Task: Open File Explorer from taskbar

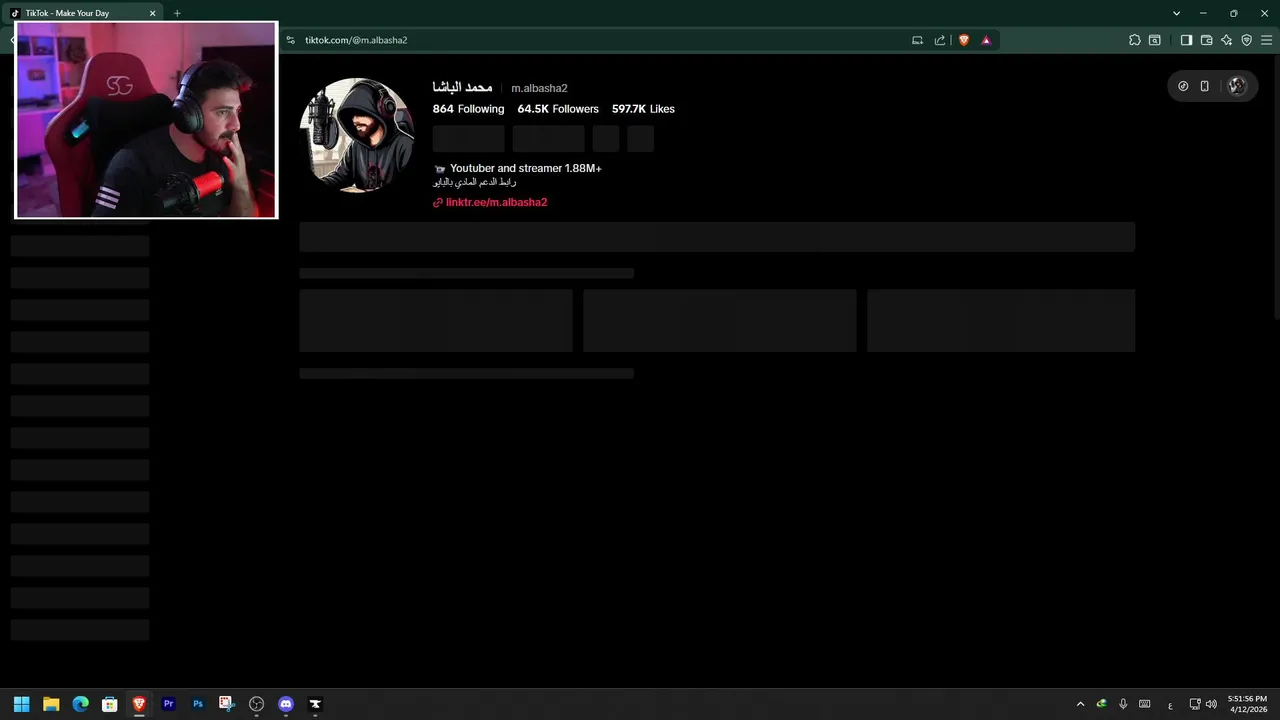Action: pos(51,704)
